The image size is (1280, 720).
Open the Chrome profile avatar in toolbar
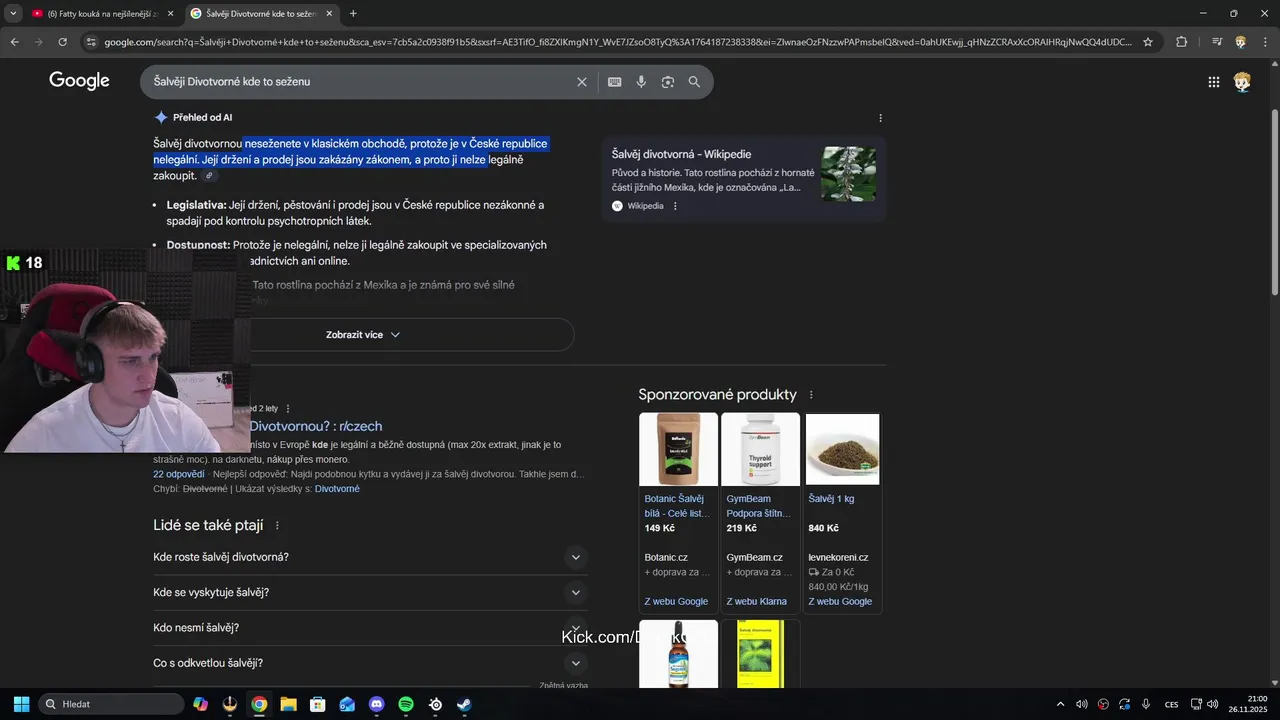click(x=1241, y=42)
